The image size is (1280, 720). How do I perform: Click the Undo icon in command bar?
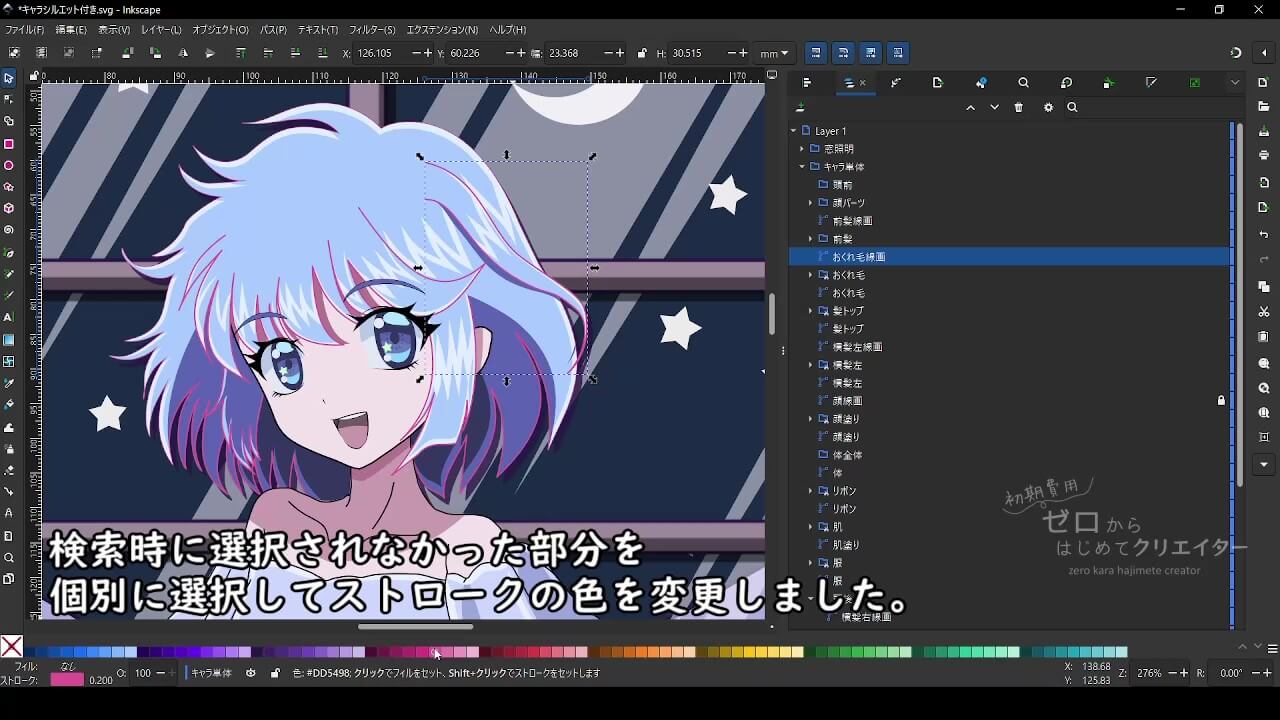[x=1264, y=235]
